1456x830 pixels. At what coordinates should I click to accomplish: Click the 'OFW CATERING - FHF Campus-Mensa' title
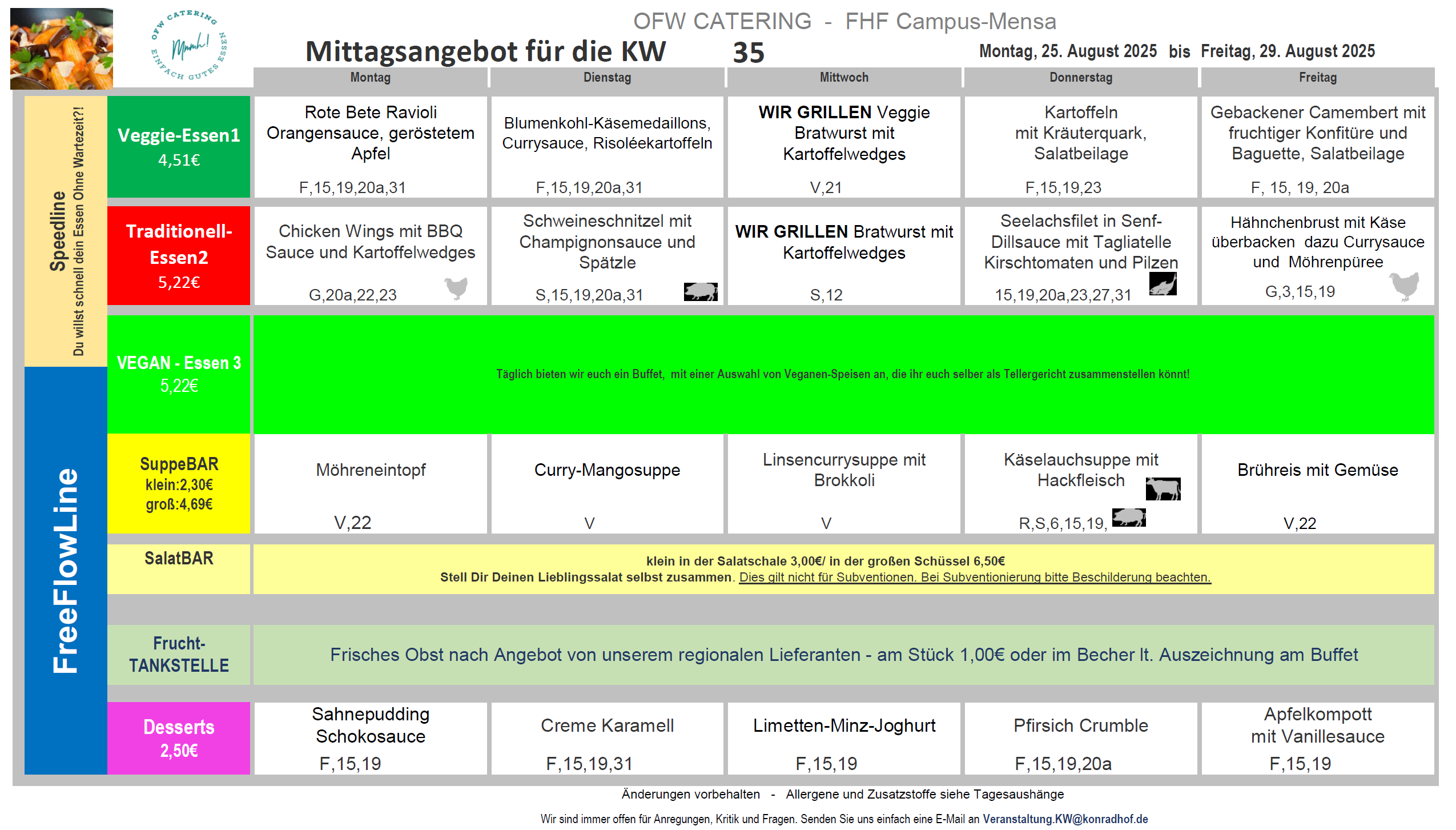(x=844, y=22)
